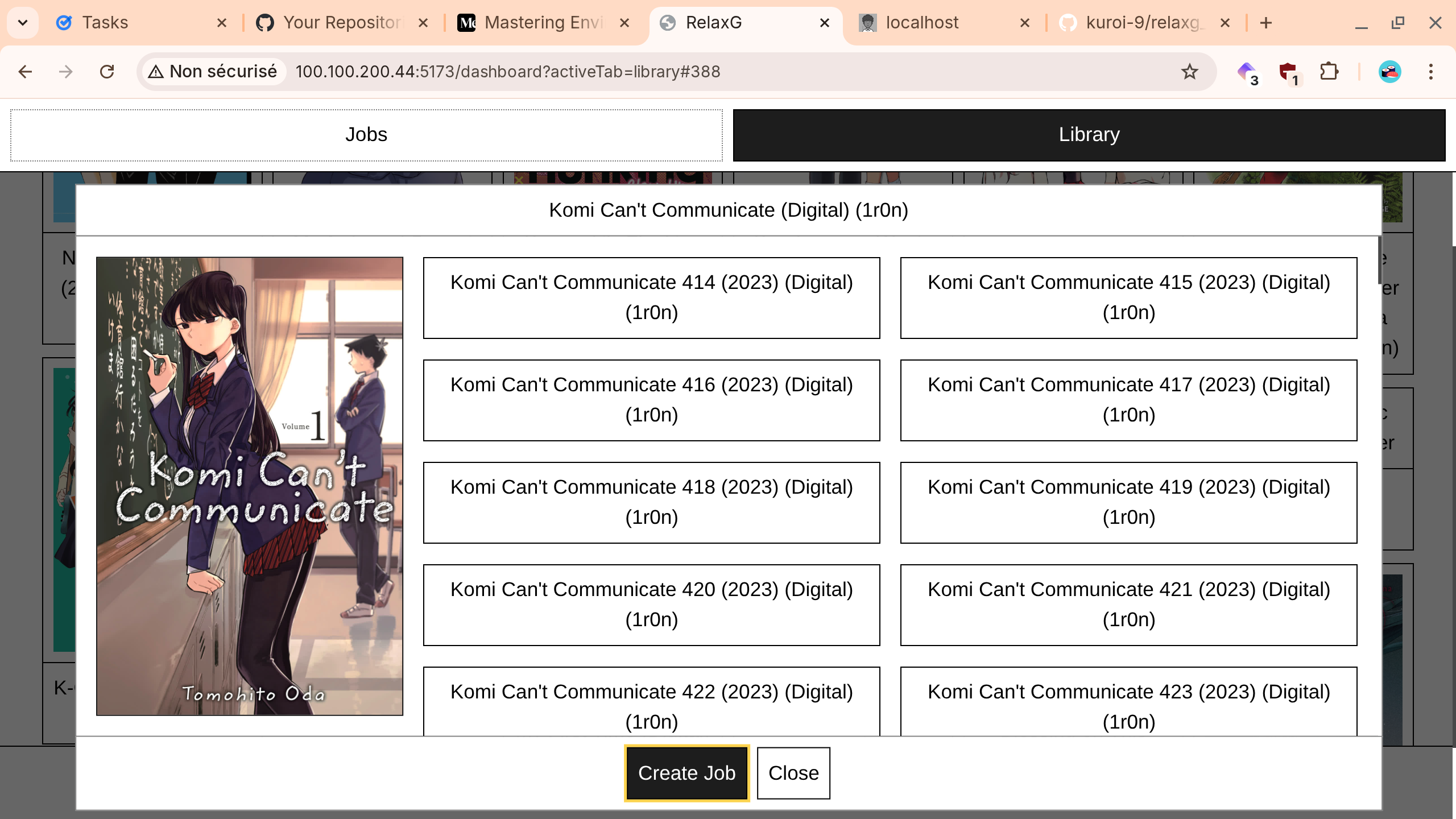Click the browser profile avatar icon

click(1389, 72)
